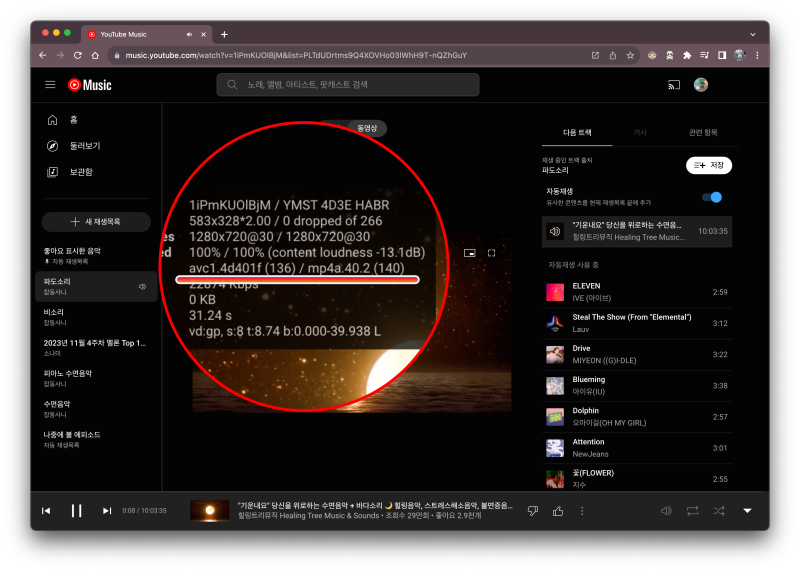
Task: Create a new playlist (새 재생목록)
Action: (x=96, y=221)
